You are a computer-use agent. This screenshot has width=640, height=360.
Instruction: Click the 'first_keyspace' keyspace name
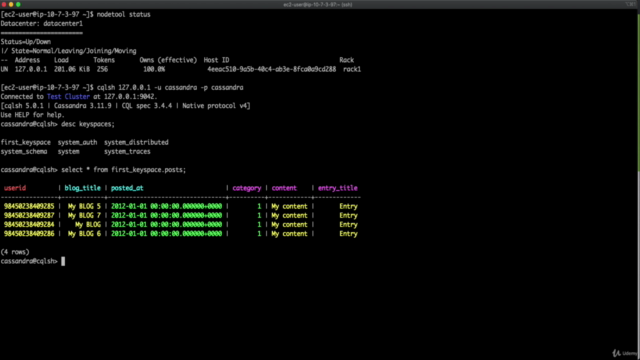[x=26, y=142]
